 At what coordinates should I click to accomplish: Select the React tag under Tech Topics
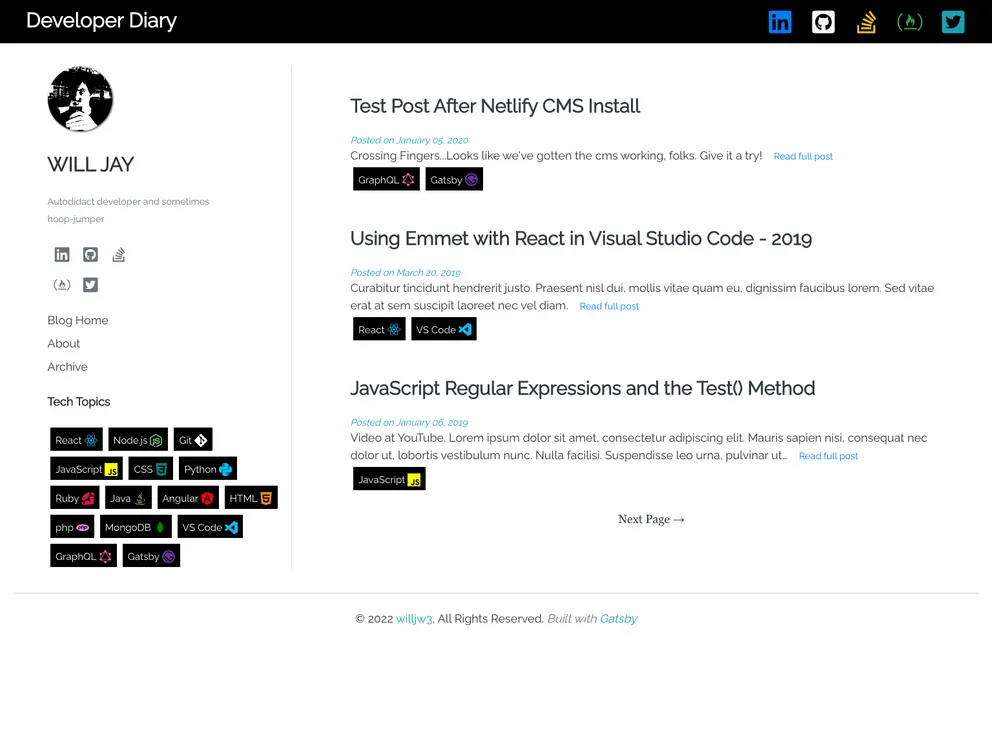coord(75,439)
